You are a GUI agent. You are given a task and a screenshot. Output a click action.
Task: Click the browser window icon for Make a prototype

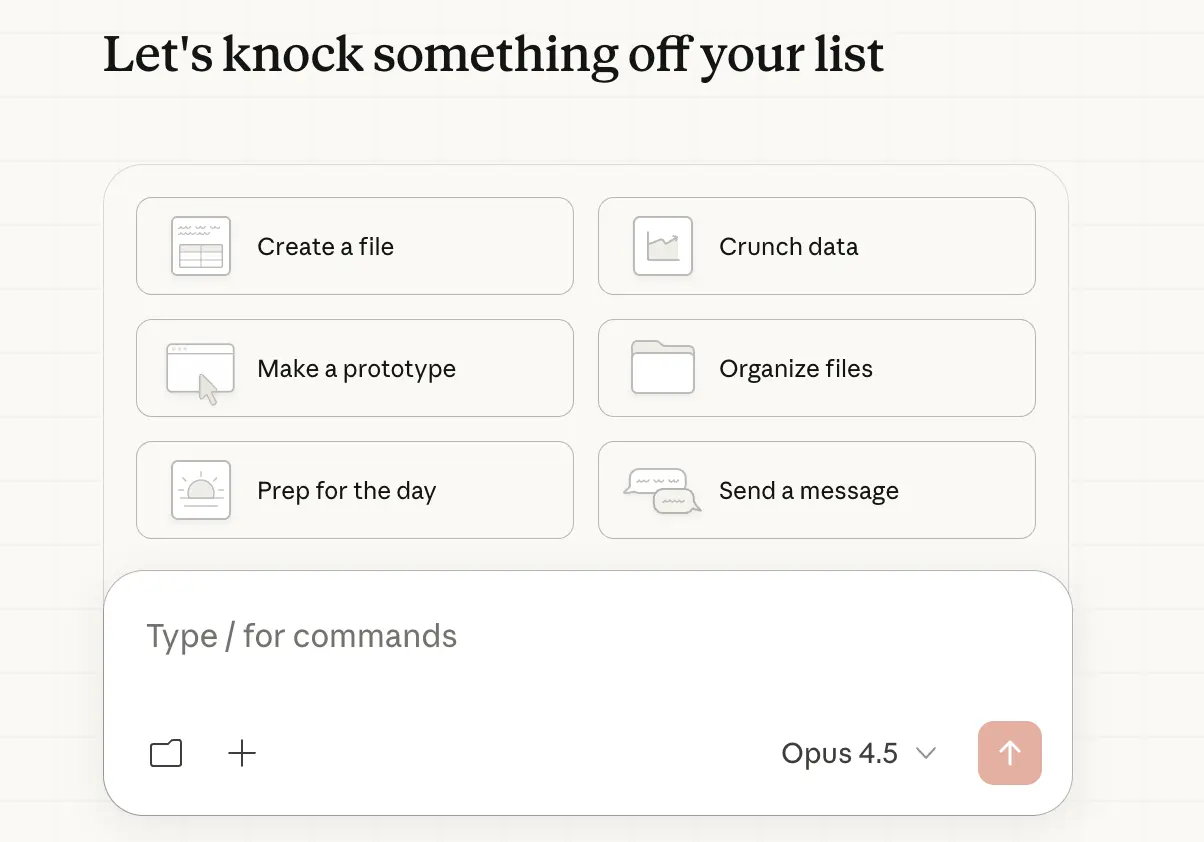[x=201, y=371]
